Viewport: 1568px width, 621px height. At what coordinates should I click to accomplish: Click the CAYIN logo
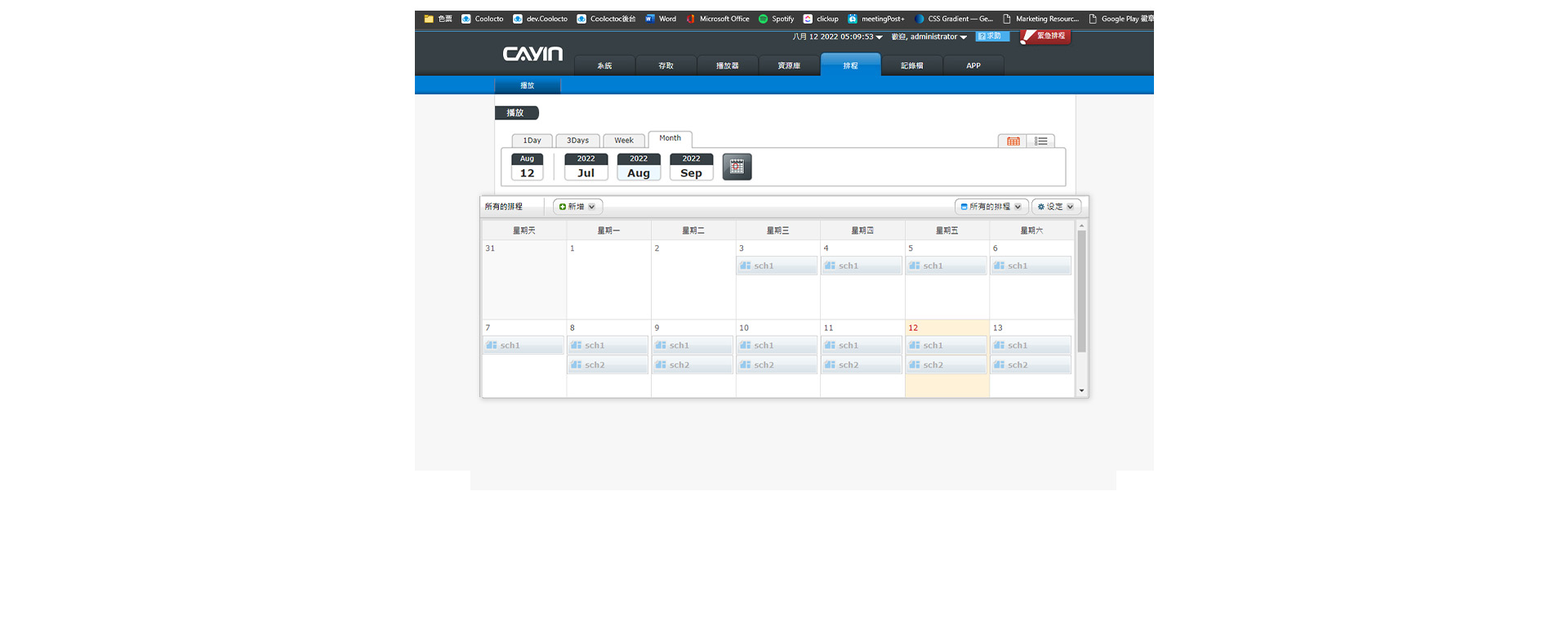tap(532, 54)
